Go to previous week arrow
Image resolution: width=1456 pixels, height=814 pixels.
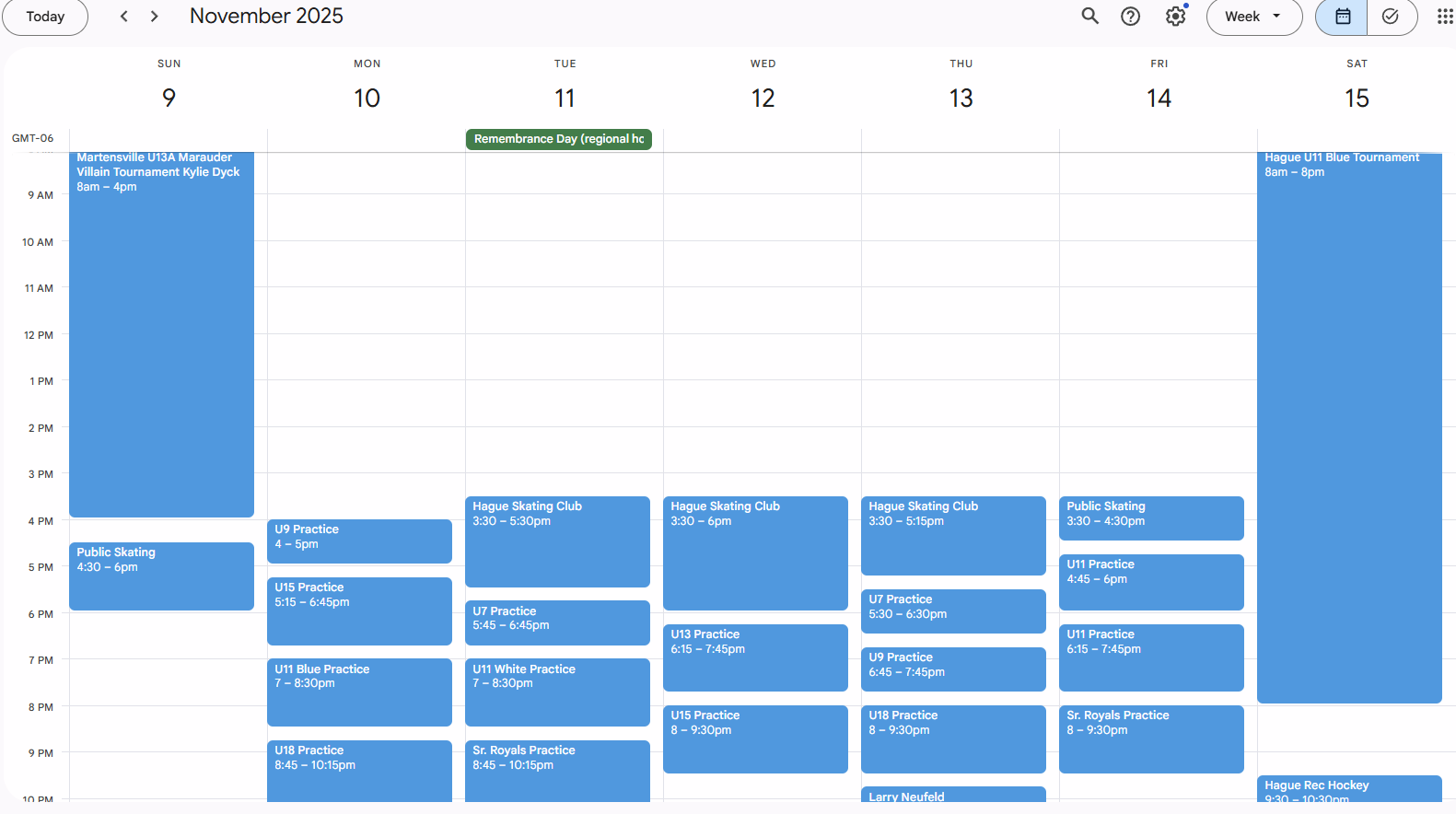(x=124, y=16)
